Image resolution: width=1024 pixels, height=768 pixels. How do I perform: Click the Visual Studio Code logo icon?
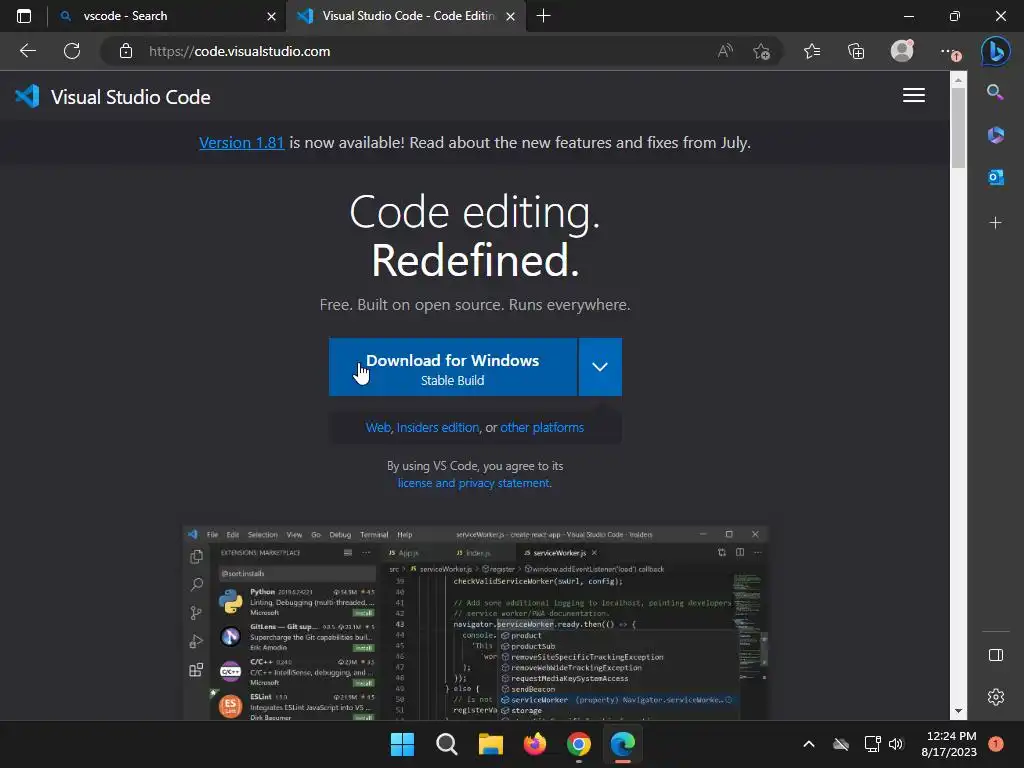(27, 97)
